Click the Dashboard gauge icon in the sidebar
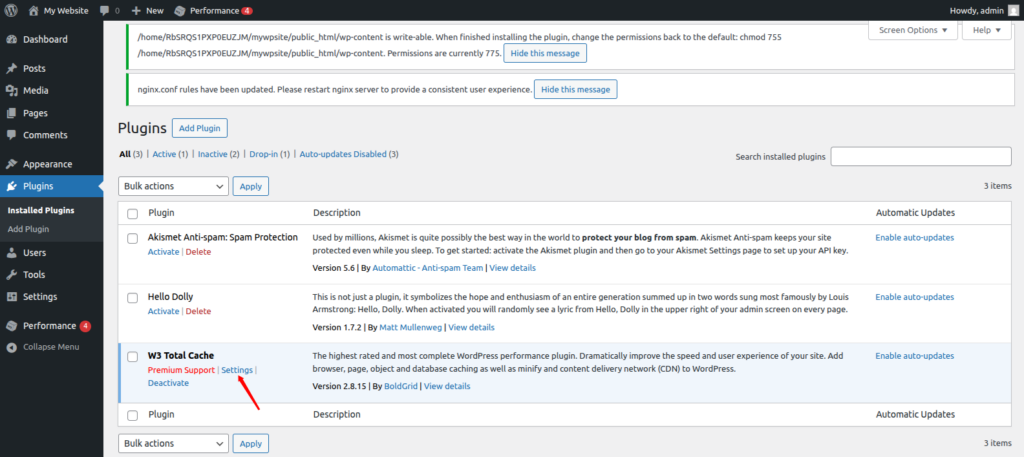 11,39
